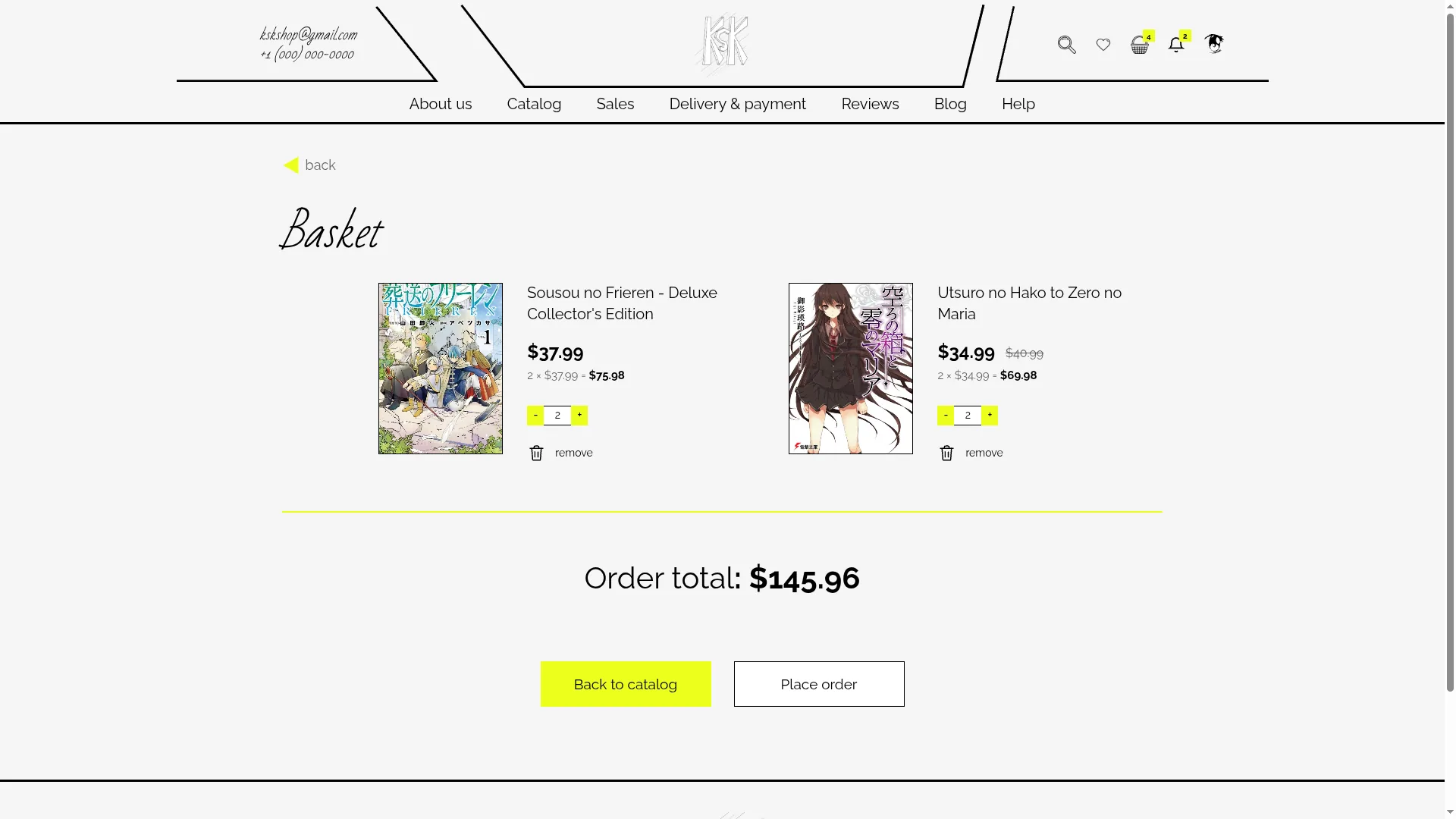This screenshot has width=1456, height=819.
Task: Click the $75.98 subtotal text
Action: 607,375
